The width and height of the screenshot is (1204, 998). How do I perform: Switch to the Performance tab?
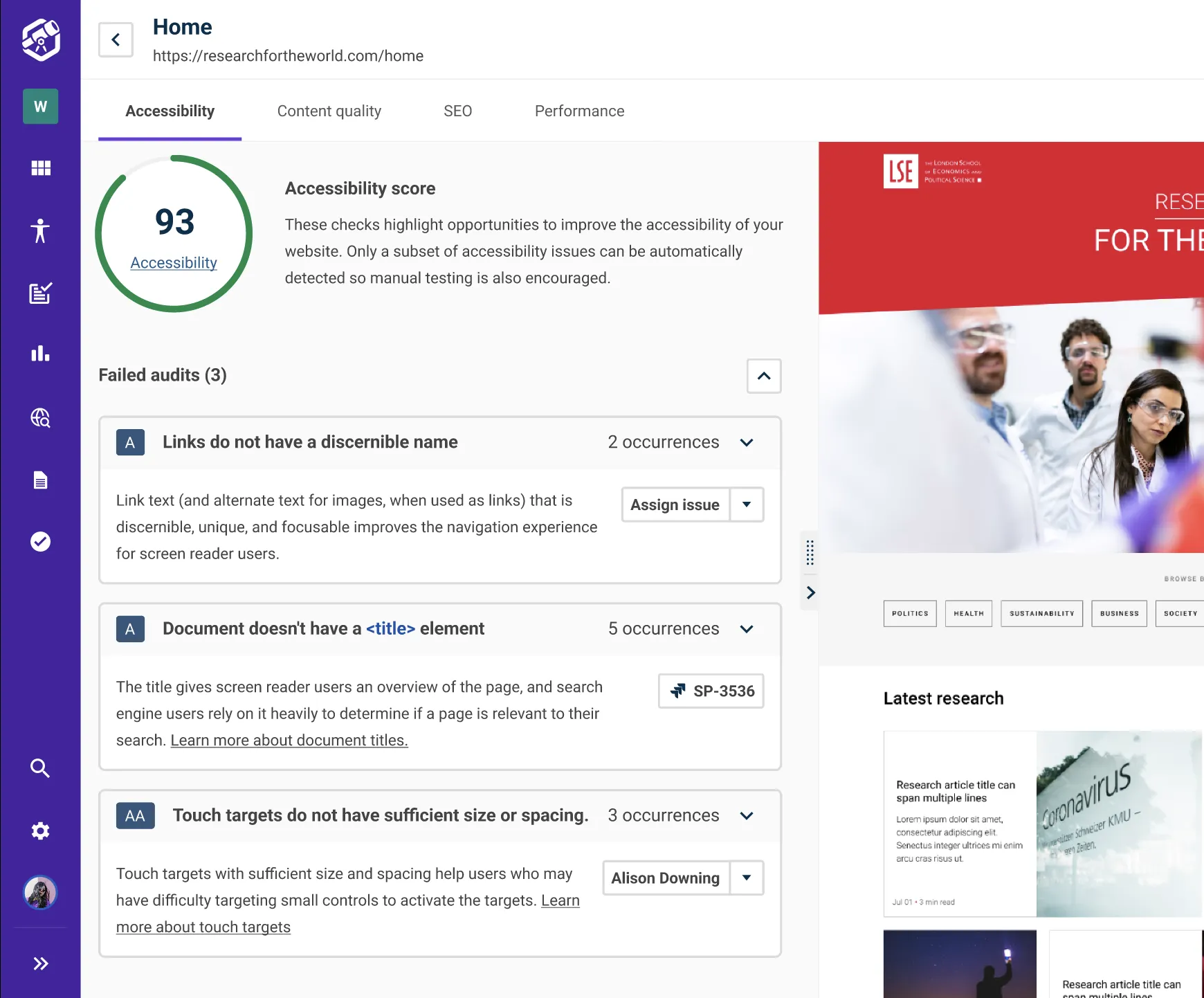[579, 111]
